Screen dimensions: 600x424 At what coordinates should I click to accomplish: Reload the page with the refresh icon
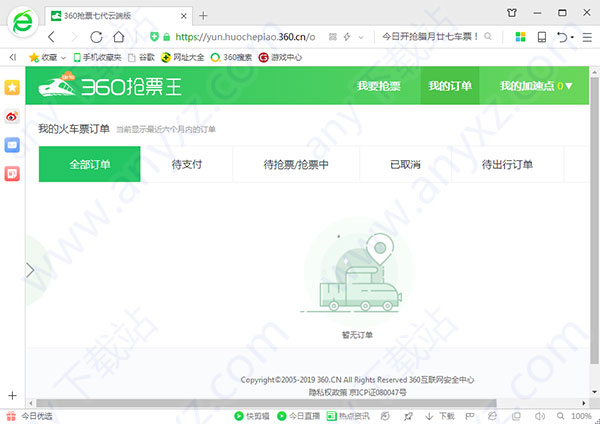[x=96, y=37]
